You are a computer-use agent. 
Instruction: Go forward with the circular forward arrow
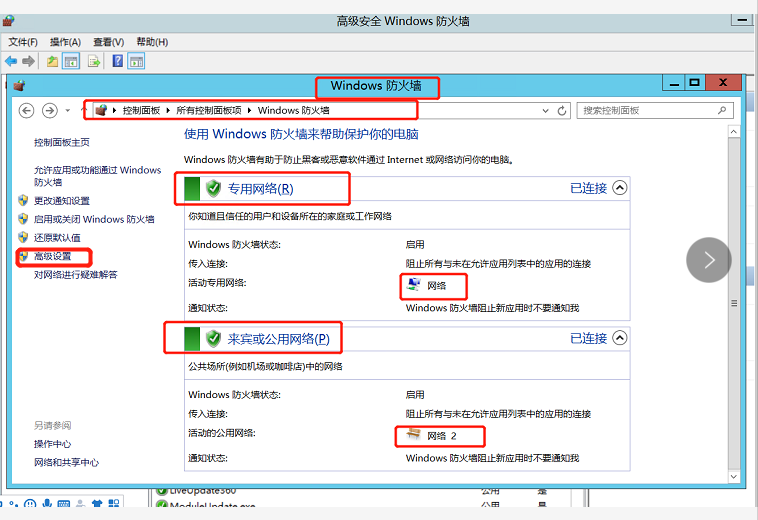tap(49, 111)
